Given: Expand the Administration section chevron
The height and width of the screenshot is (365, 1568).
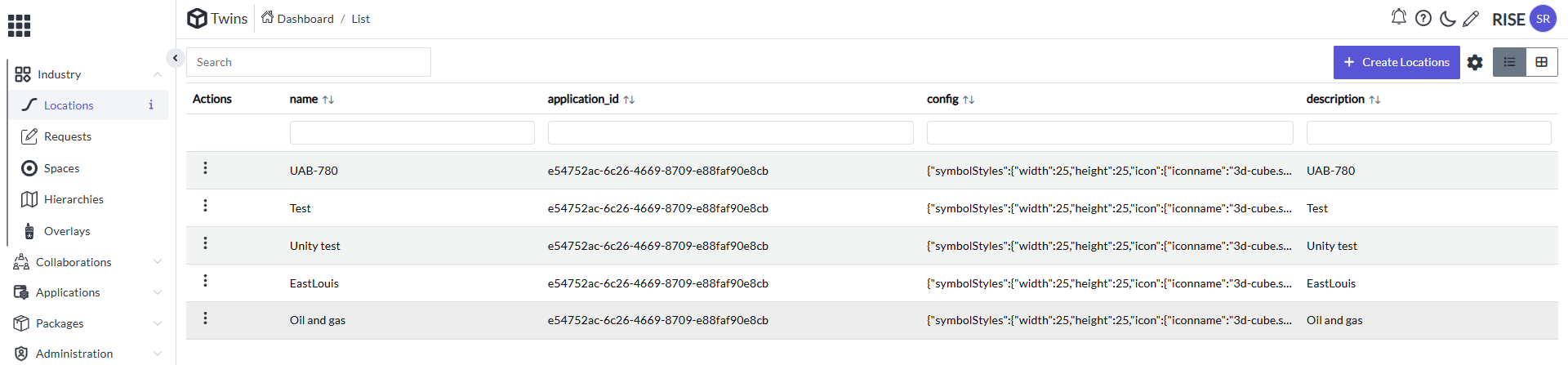Looking at the screenshot, I should (158, 354).
